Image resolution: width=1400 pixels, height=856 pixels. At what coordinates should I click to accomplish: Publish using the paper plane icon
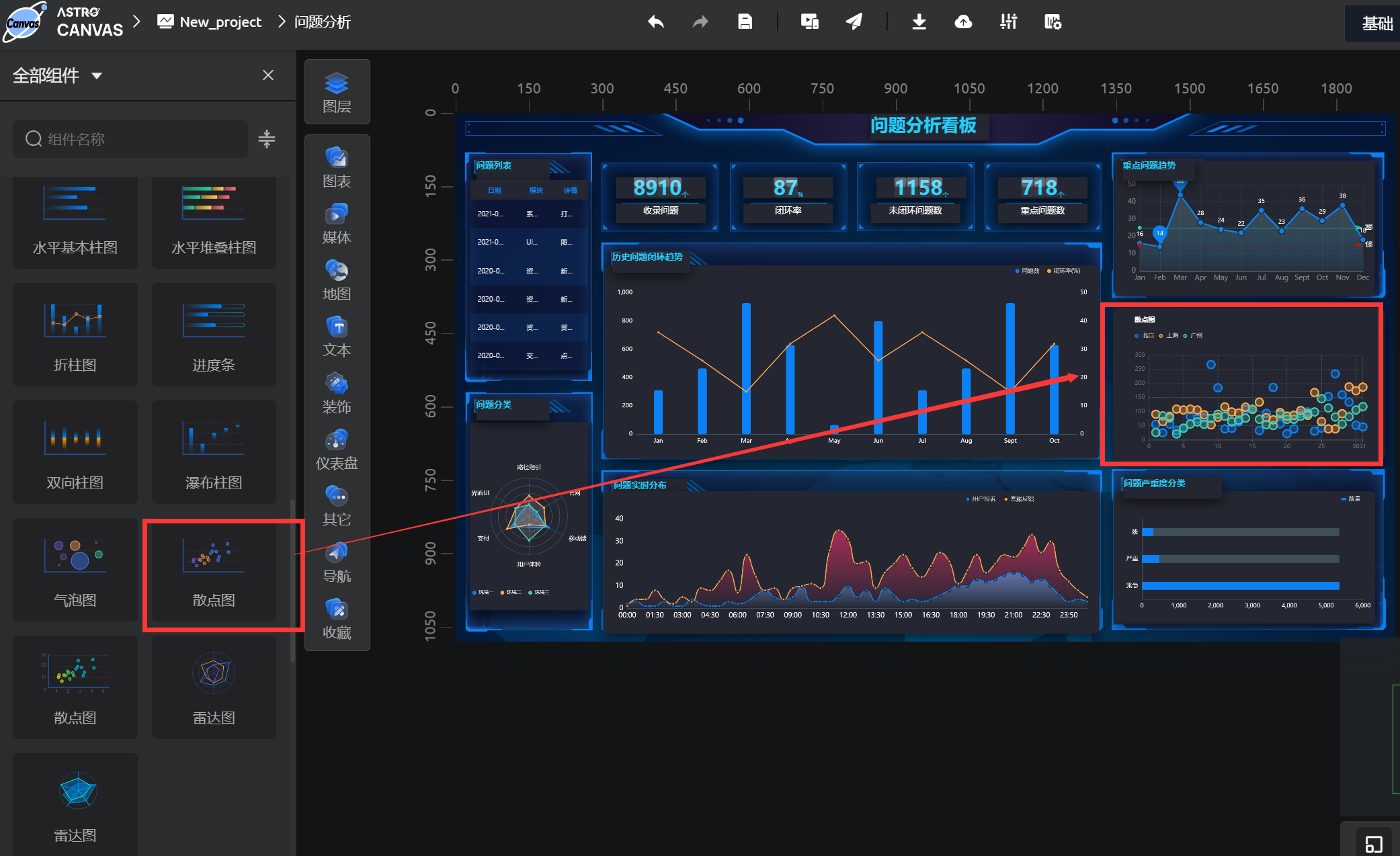[x=854, y=22]
